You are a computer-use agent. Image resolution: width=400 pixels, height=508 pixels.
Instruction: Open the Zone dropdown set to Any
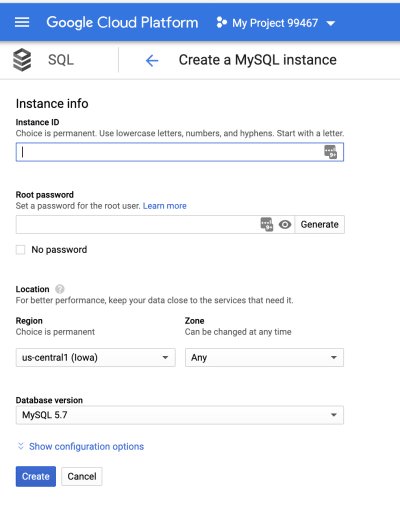click(x=264, y=358)
